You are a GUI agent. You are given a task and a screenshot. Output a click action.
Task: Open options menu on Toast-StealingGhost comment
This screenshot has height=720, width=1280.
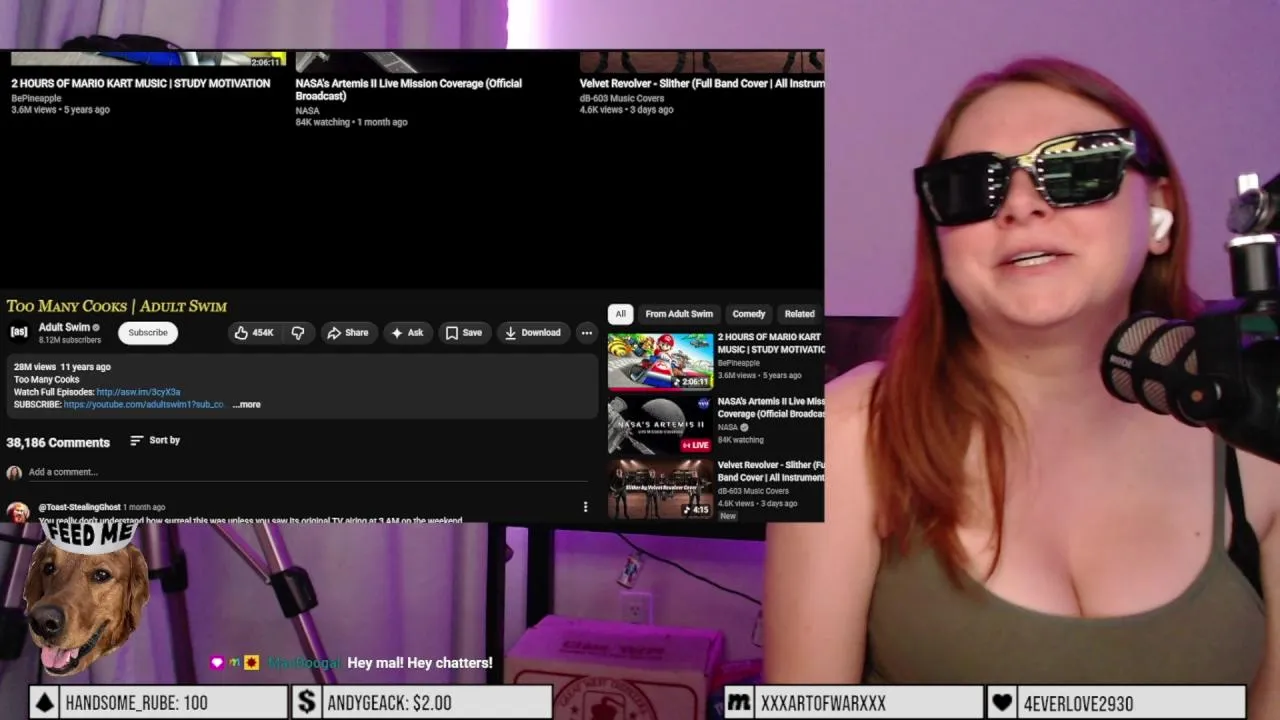[585, 507]
